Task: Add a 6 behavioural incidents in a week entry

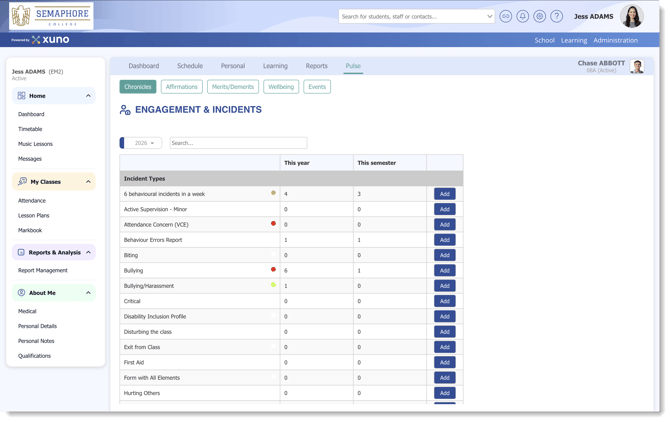Action: 445,194
